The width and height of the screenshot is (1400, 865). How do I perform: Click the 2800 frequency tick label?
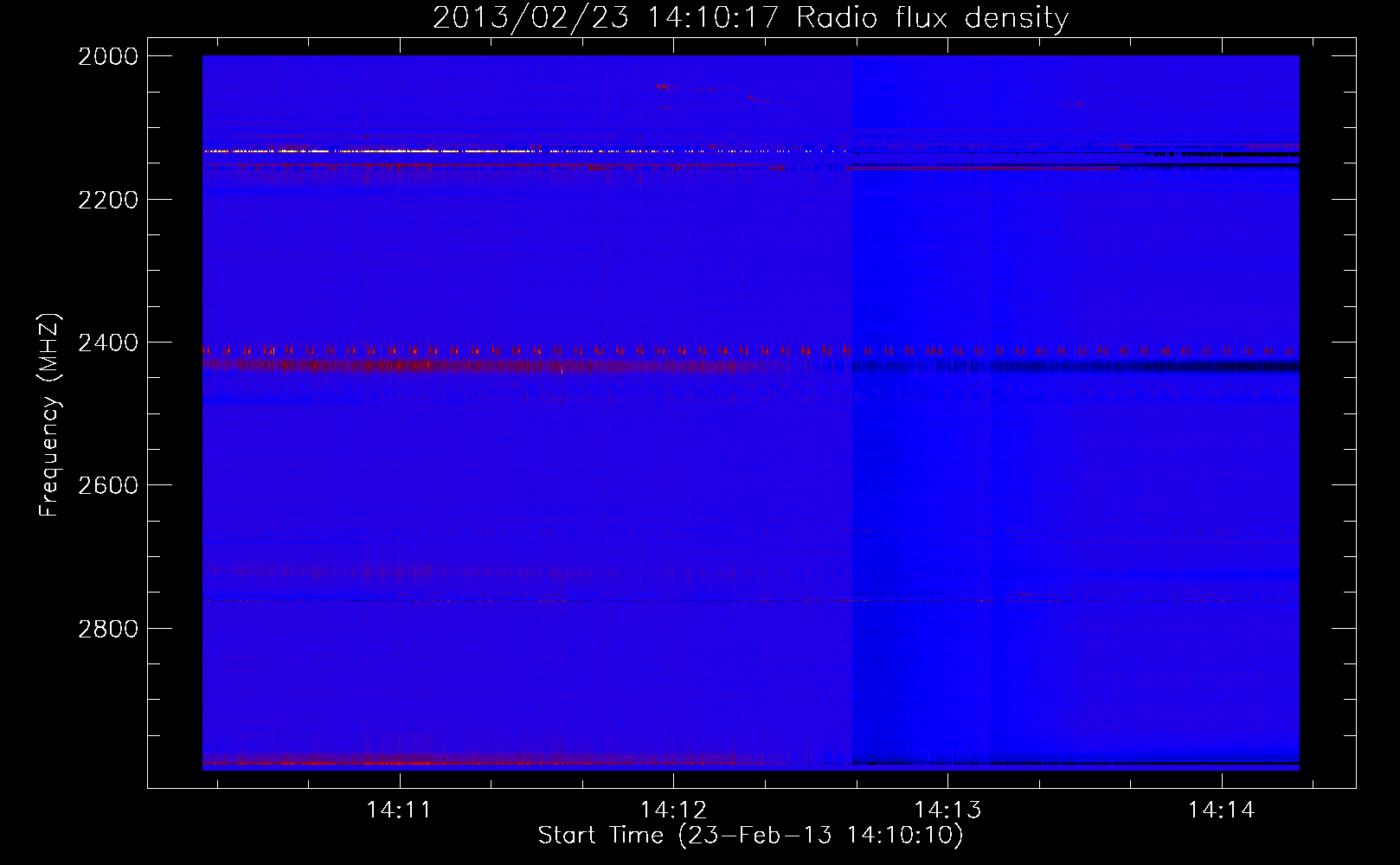click(108, 629)
